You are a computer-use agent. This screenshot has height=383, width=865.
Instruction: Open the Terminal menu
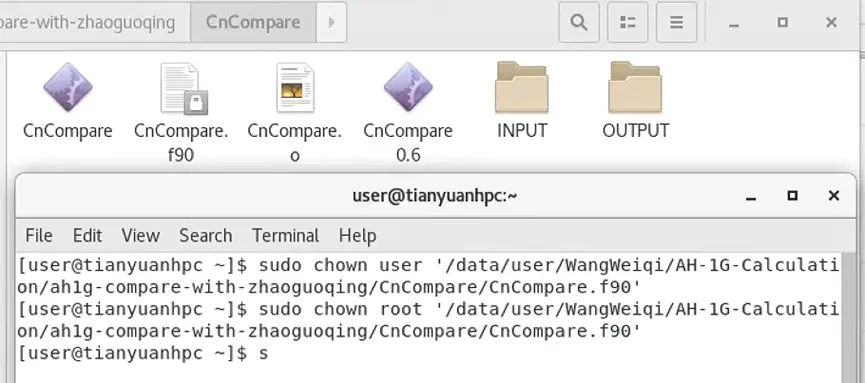[286, 236]
